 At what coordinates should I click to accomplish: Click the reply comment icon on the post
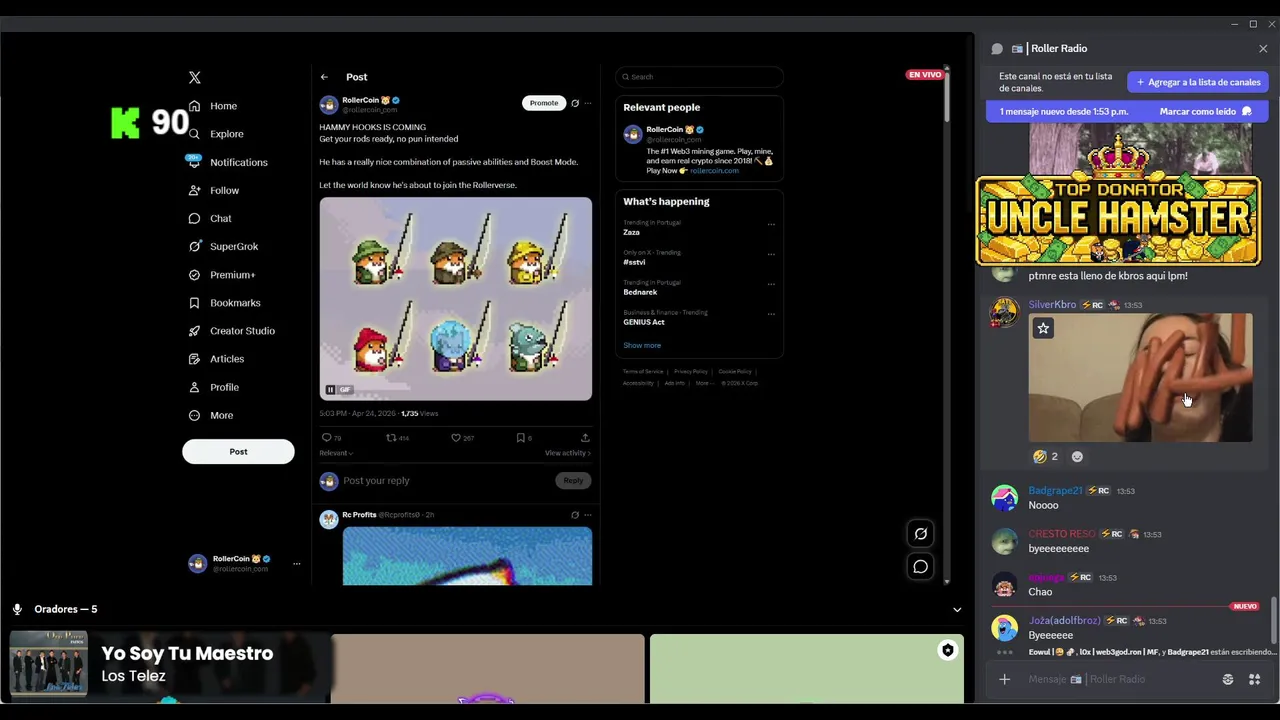tap(326, 438)
